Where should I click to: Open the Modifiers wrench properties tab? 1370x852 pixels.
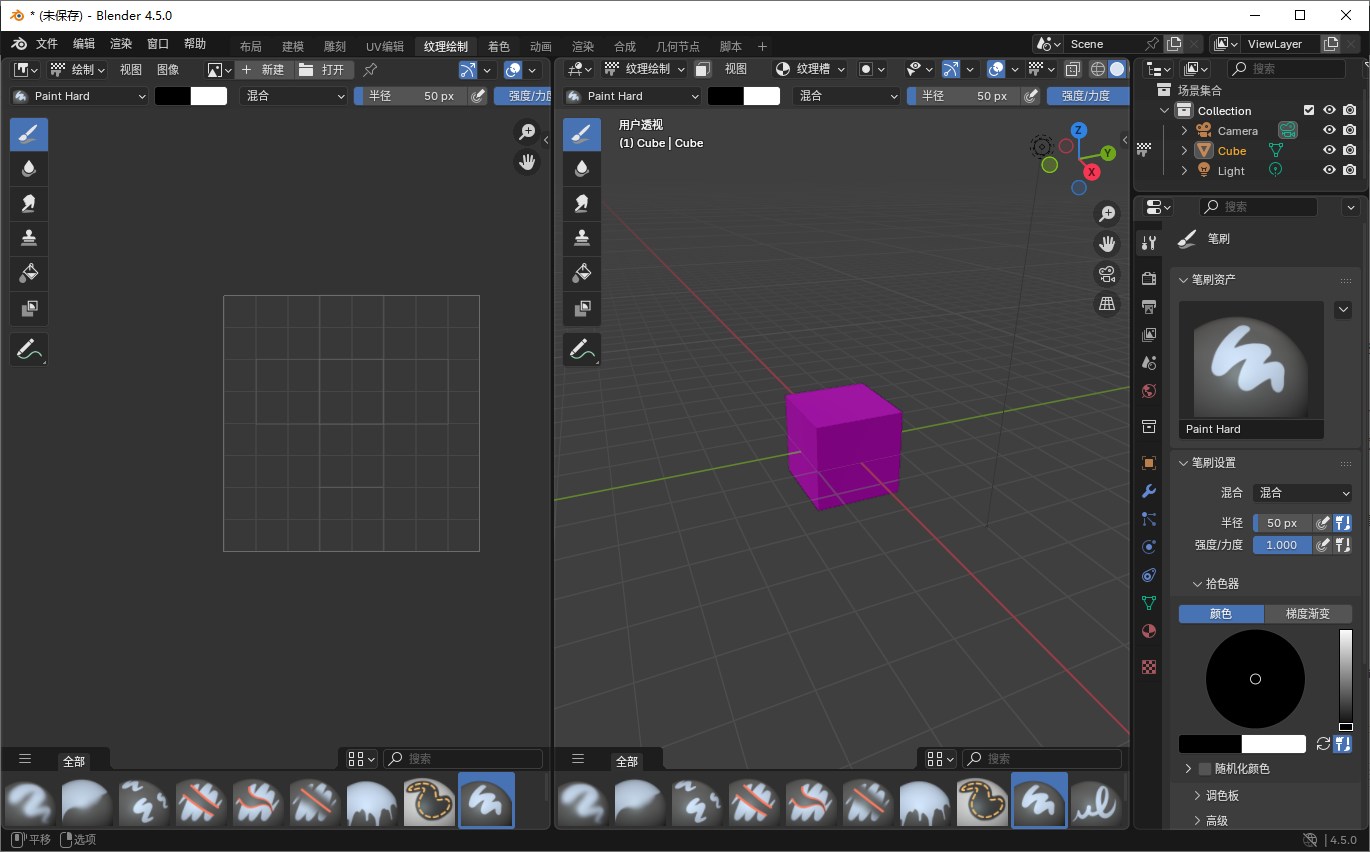1149,491
